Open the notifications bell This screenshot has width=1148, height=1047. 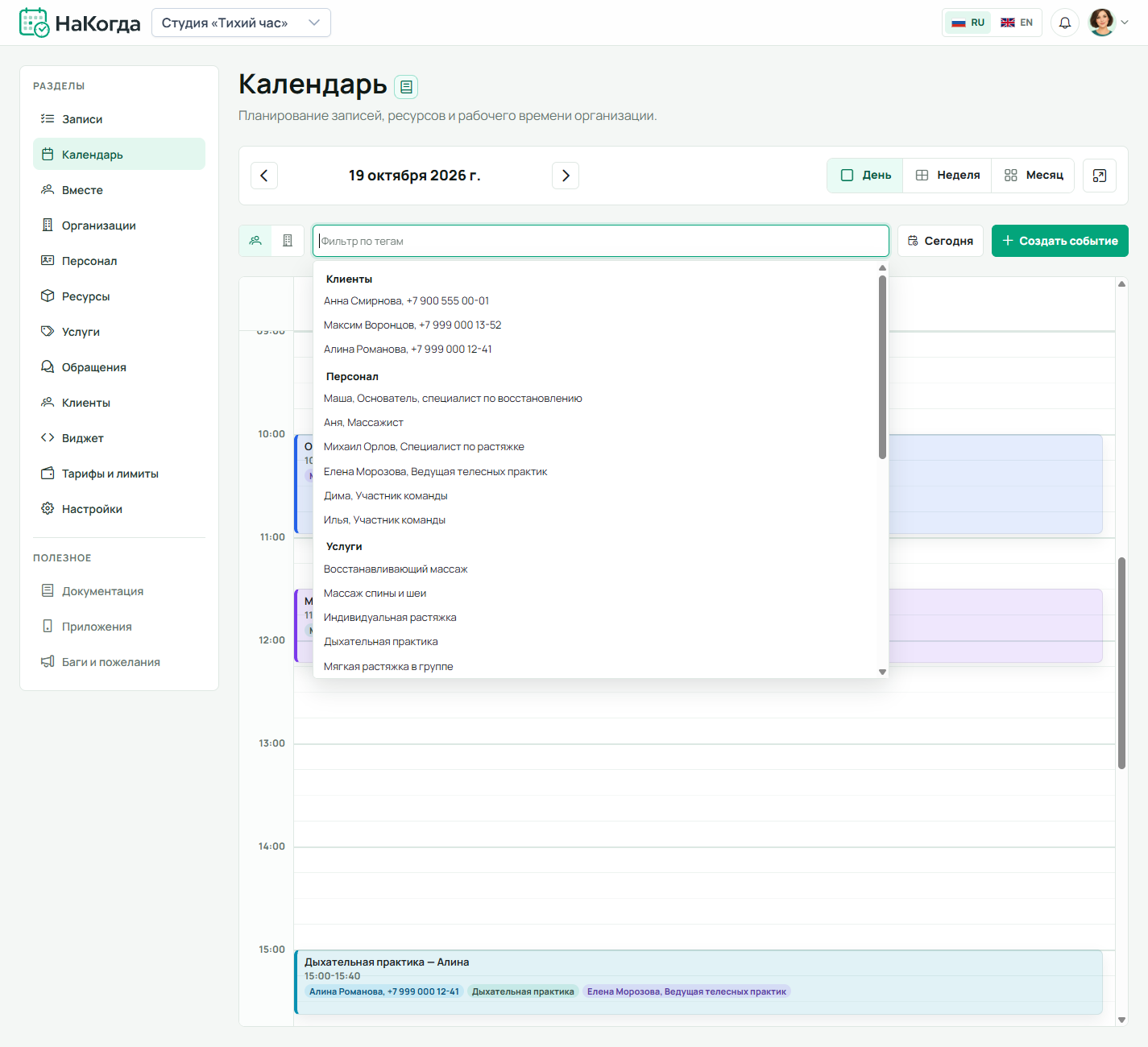1065,23
